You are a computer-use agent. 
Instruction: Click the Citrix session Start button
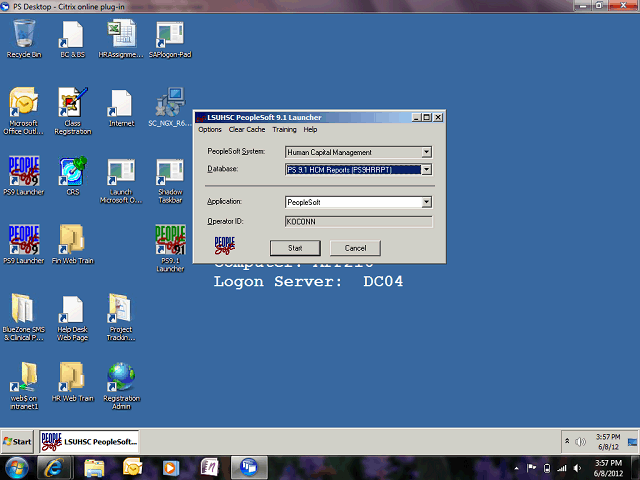(x=17, y=442)
